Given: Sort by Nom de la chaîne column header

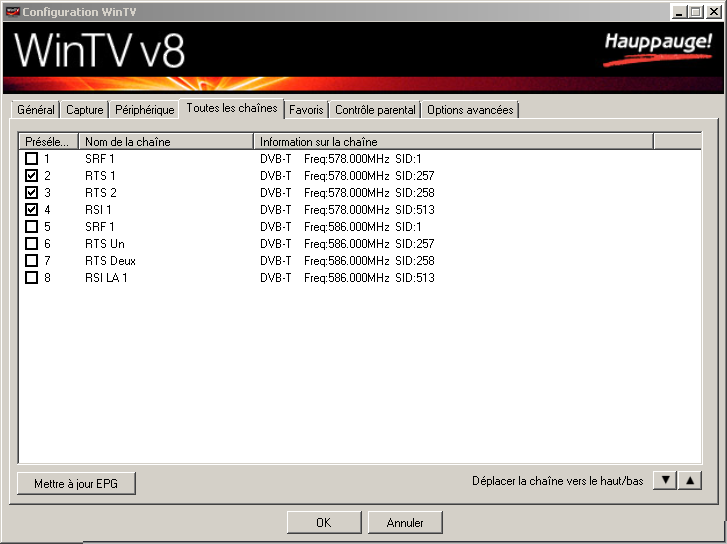Looking at the screenshot, I should tap(165, 142).
